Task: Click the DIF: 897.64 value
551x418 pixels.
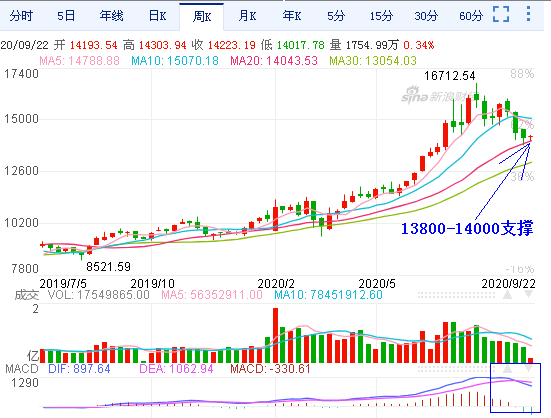Action: [79, 369]
